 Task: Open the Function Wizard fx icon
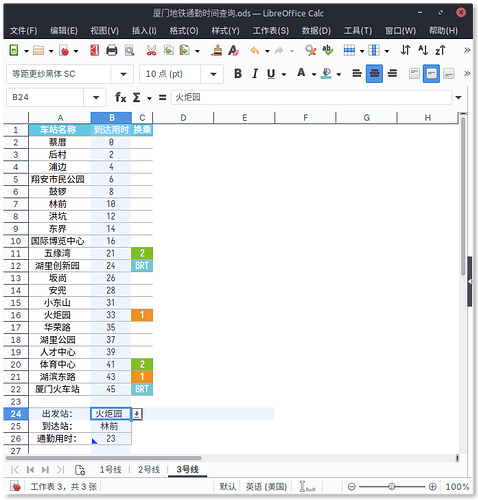pyautogui.click(x=120, y=97)
